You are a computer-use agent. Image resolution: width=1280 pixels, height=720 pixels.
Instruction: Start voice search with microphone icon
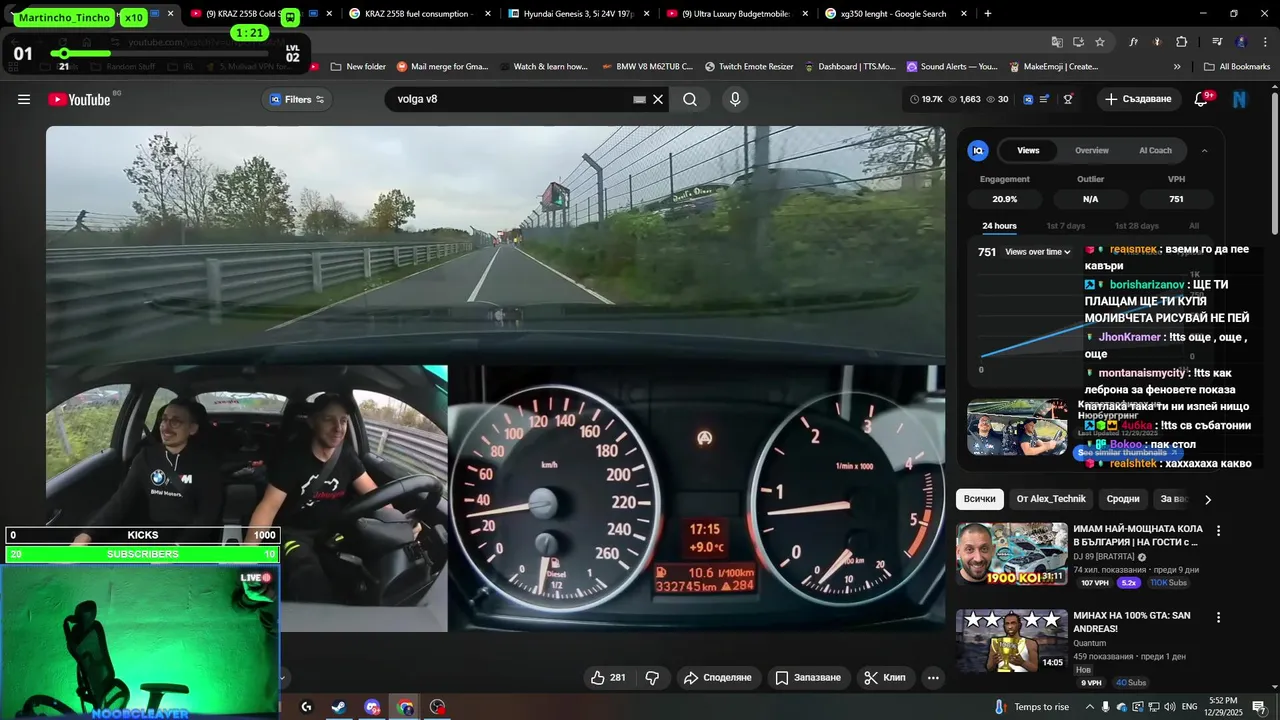735,99
